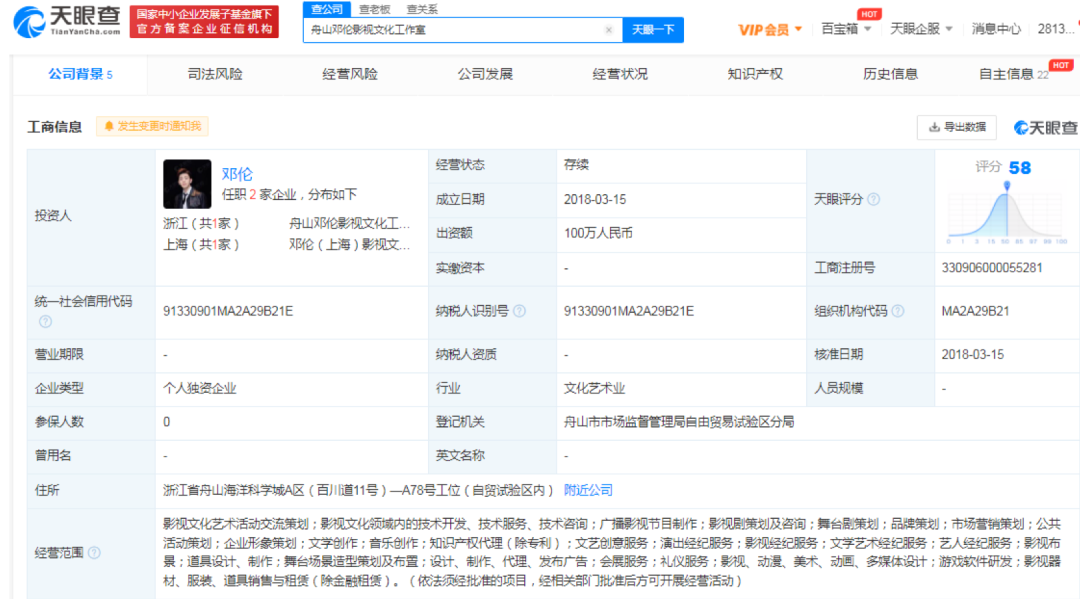Expand the VIP会员 dropdown
The height and width of the screenshot is (599, 1080).
pos(770,30)
